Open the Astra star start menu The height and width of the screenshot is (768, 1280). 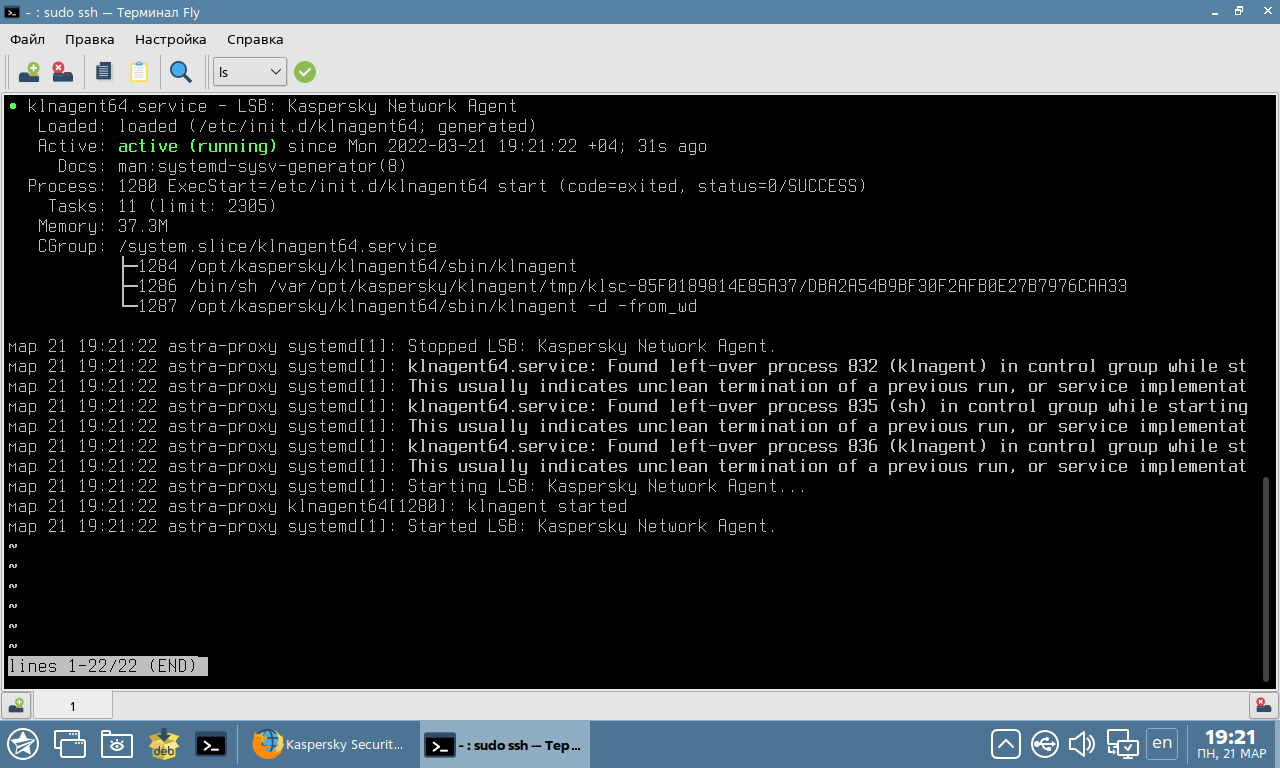pos(23,744)
